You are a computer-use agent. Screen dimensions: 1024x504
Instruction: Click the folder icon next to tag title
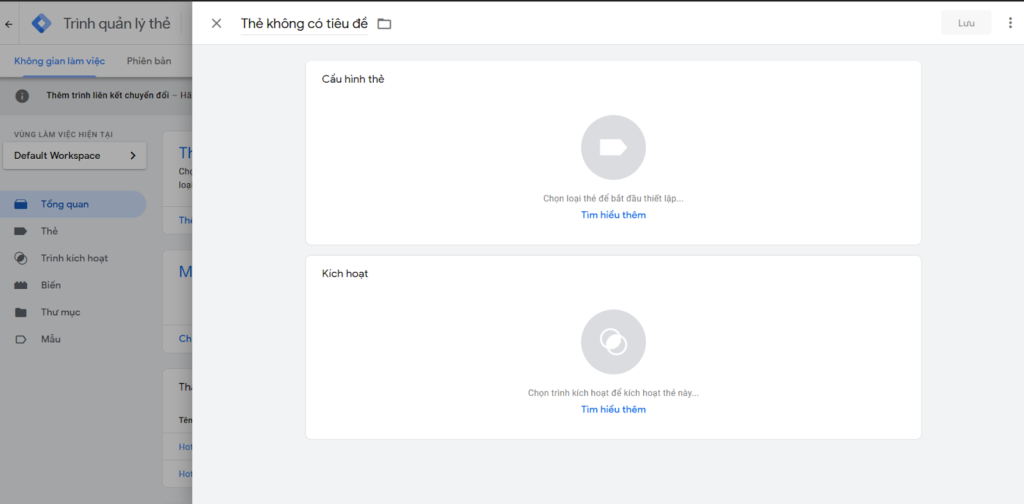(x=385, y=24)
